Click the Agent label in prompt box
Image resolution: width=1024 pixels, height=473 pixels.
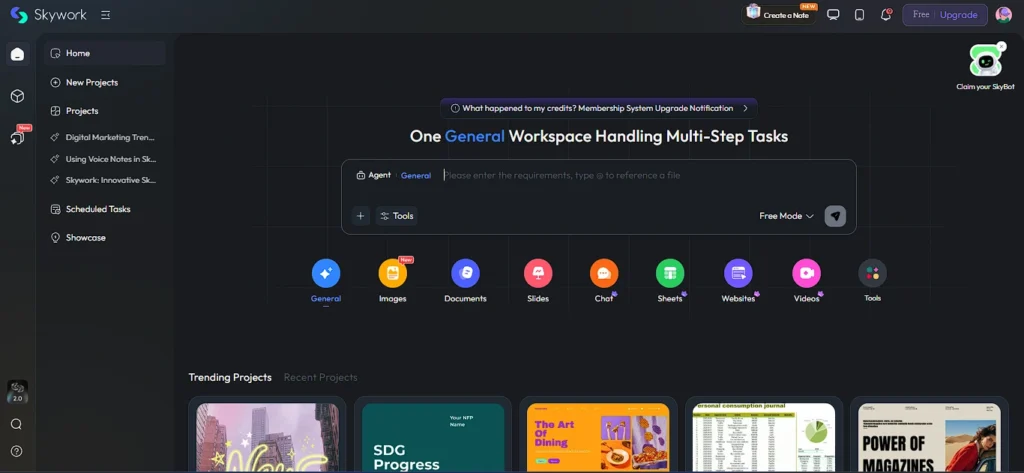coord(374,175)
